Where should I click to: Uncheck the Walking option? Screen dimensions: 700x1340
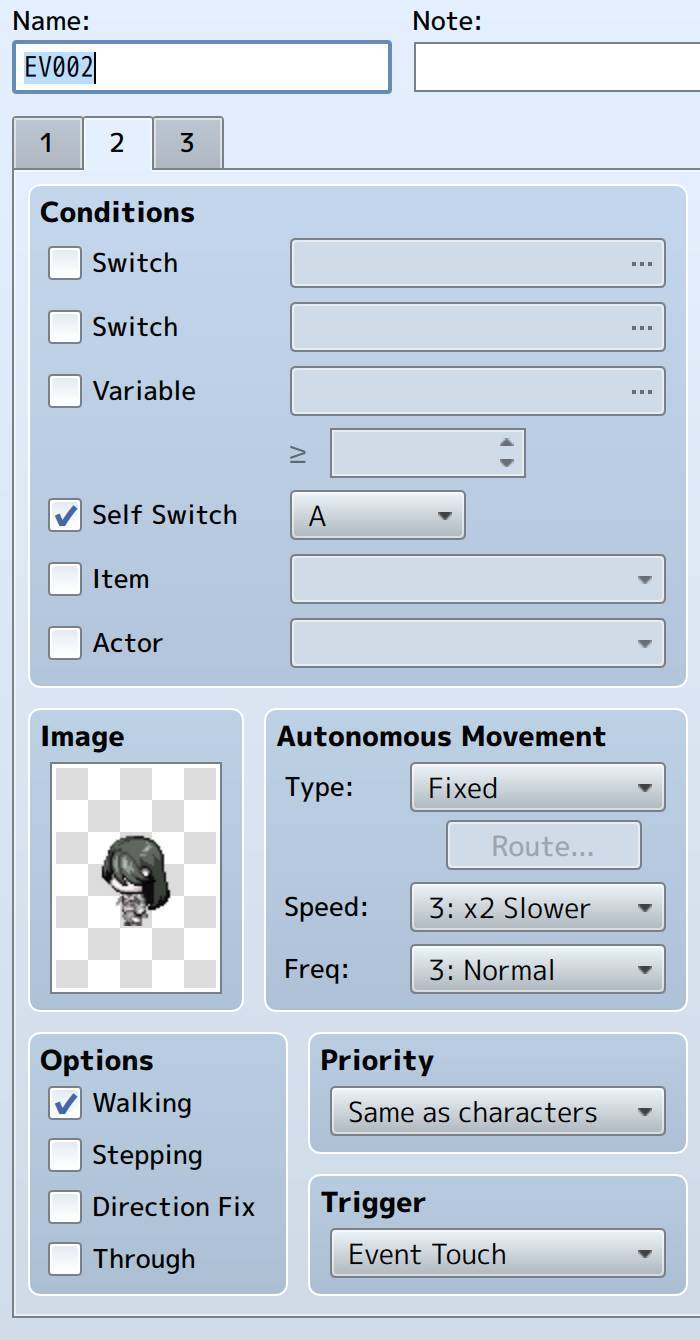(65, 1103)
